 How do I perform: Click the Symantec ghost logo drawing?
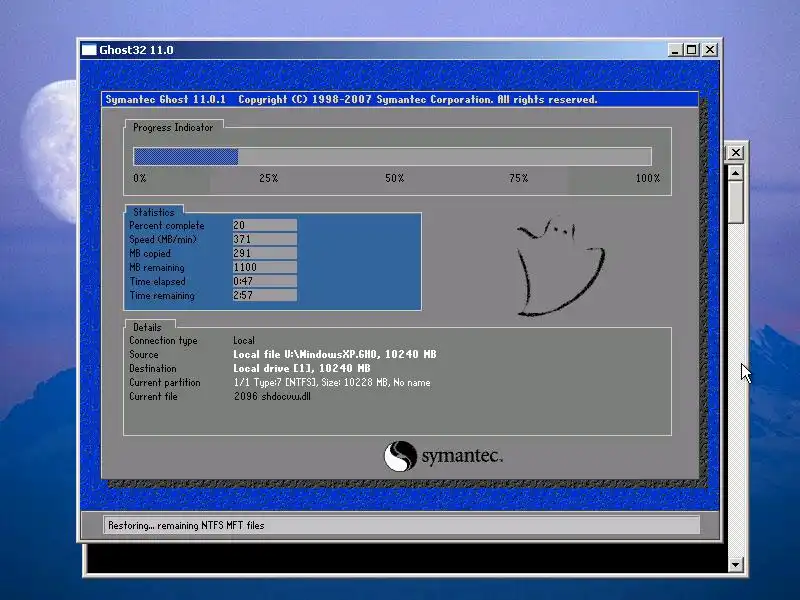coord(561,267)
